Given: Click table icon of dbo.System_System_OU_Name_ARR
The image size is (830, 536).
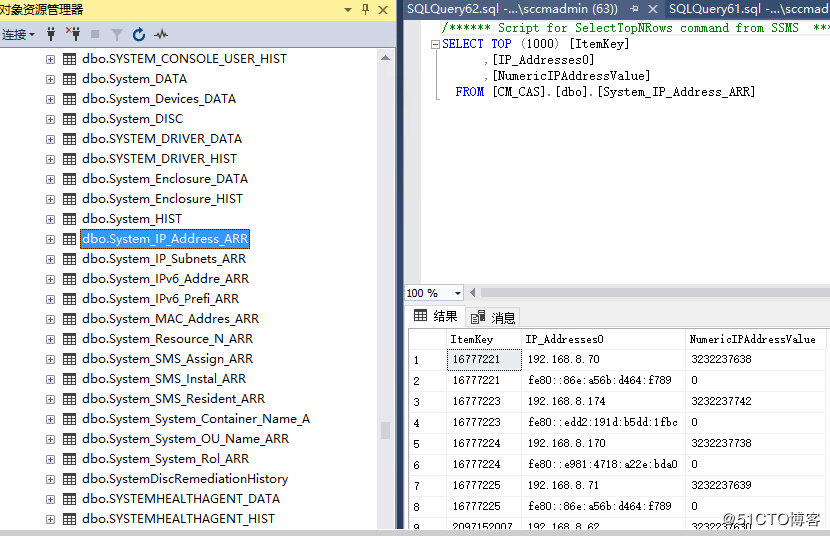Looking at the screenshot, I should [x=69, y=439].
